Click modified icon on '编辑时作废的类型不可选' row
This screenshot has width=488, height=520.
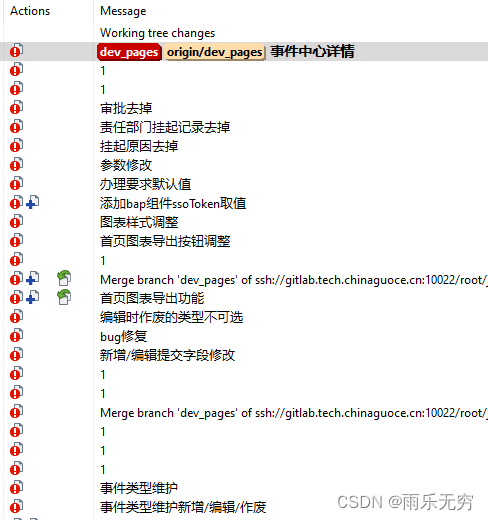coord(16,317)
